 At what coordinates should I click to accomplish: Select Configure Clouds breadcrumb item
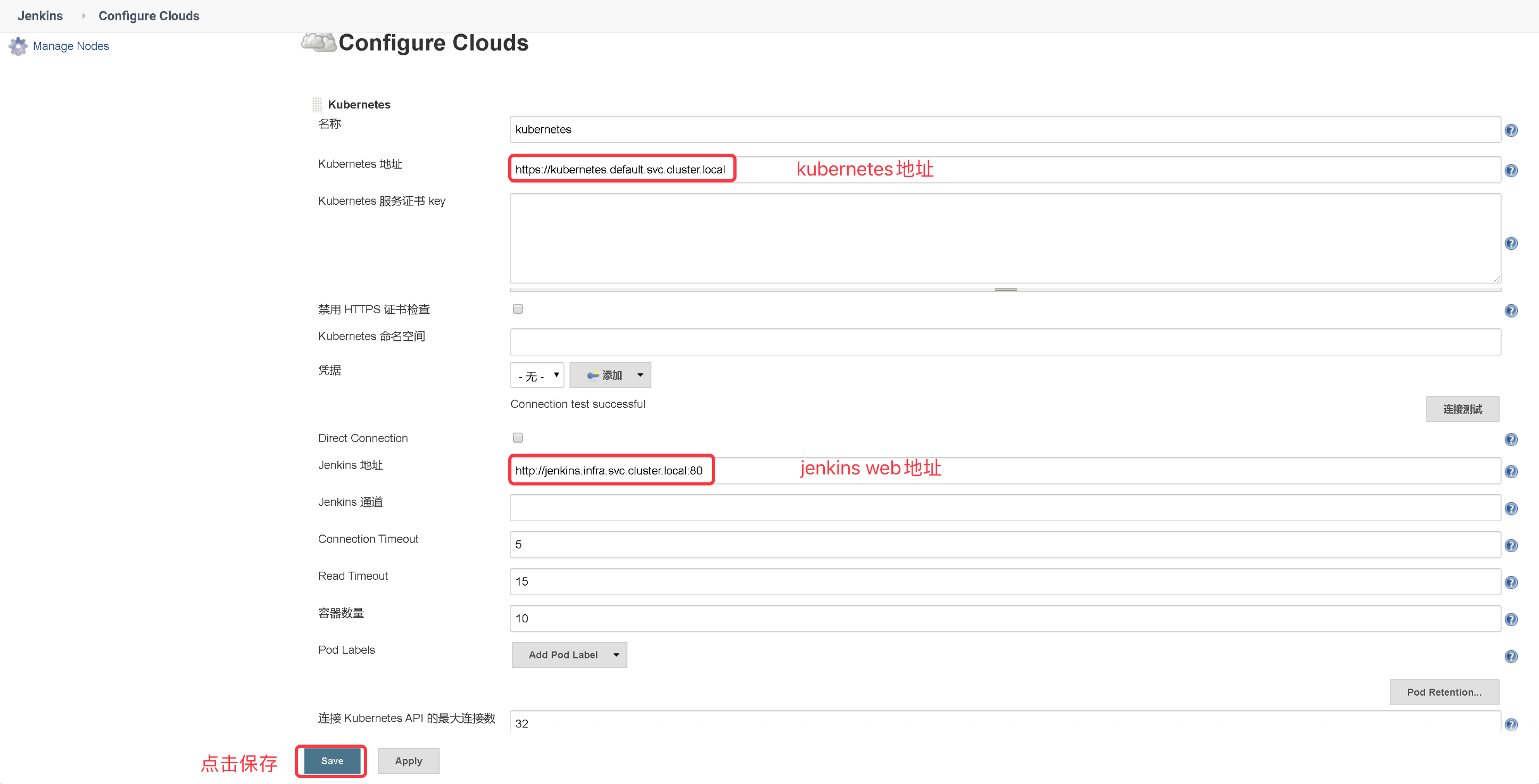(x=149, y=15)
